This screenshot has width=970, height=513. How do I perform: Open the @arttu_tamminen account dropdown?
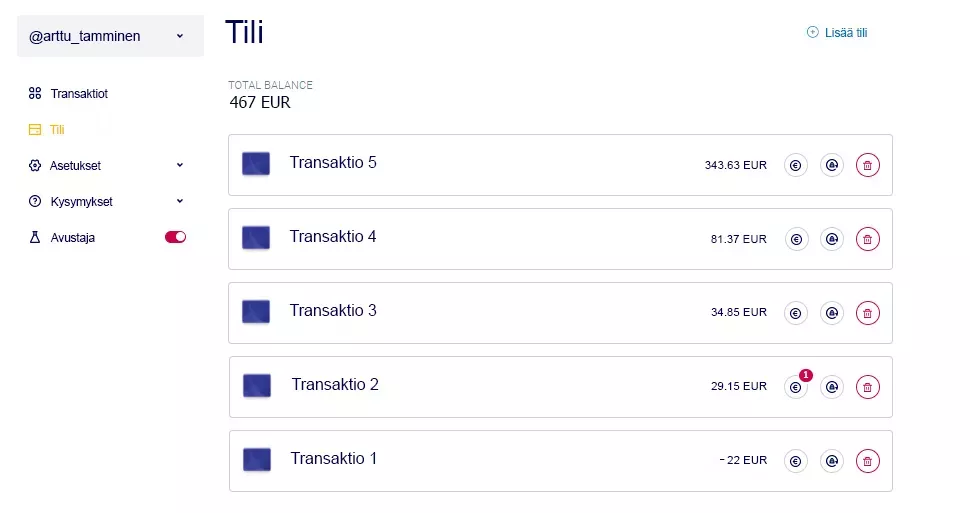110,36
